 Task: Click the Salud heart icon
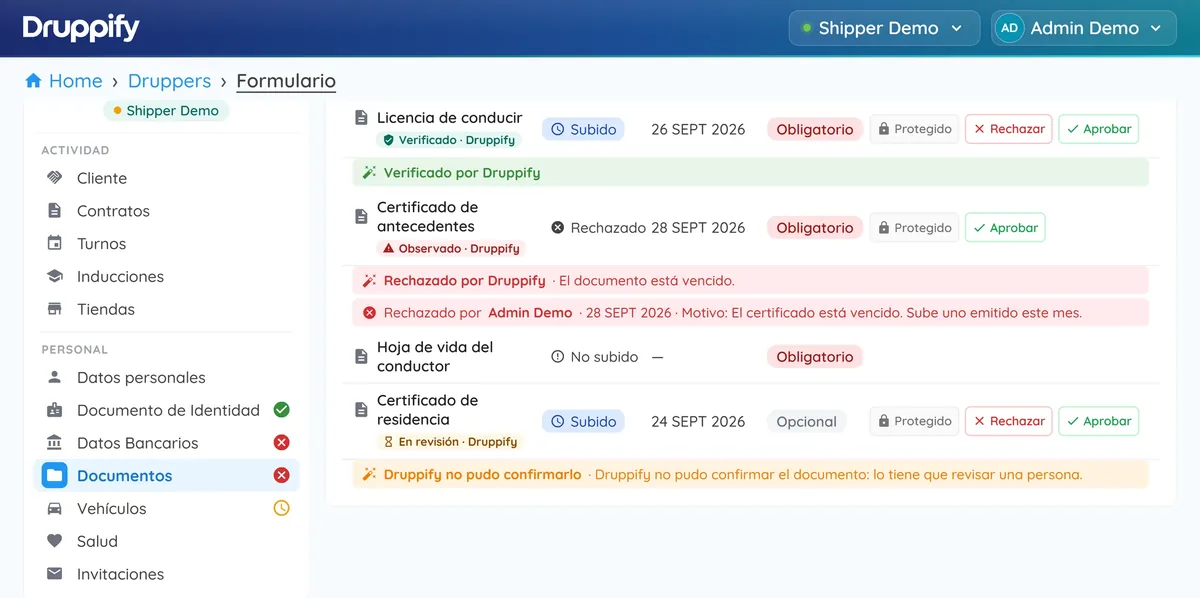[55, 541]
